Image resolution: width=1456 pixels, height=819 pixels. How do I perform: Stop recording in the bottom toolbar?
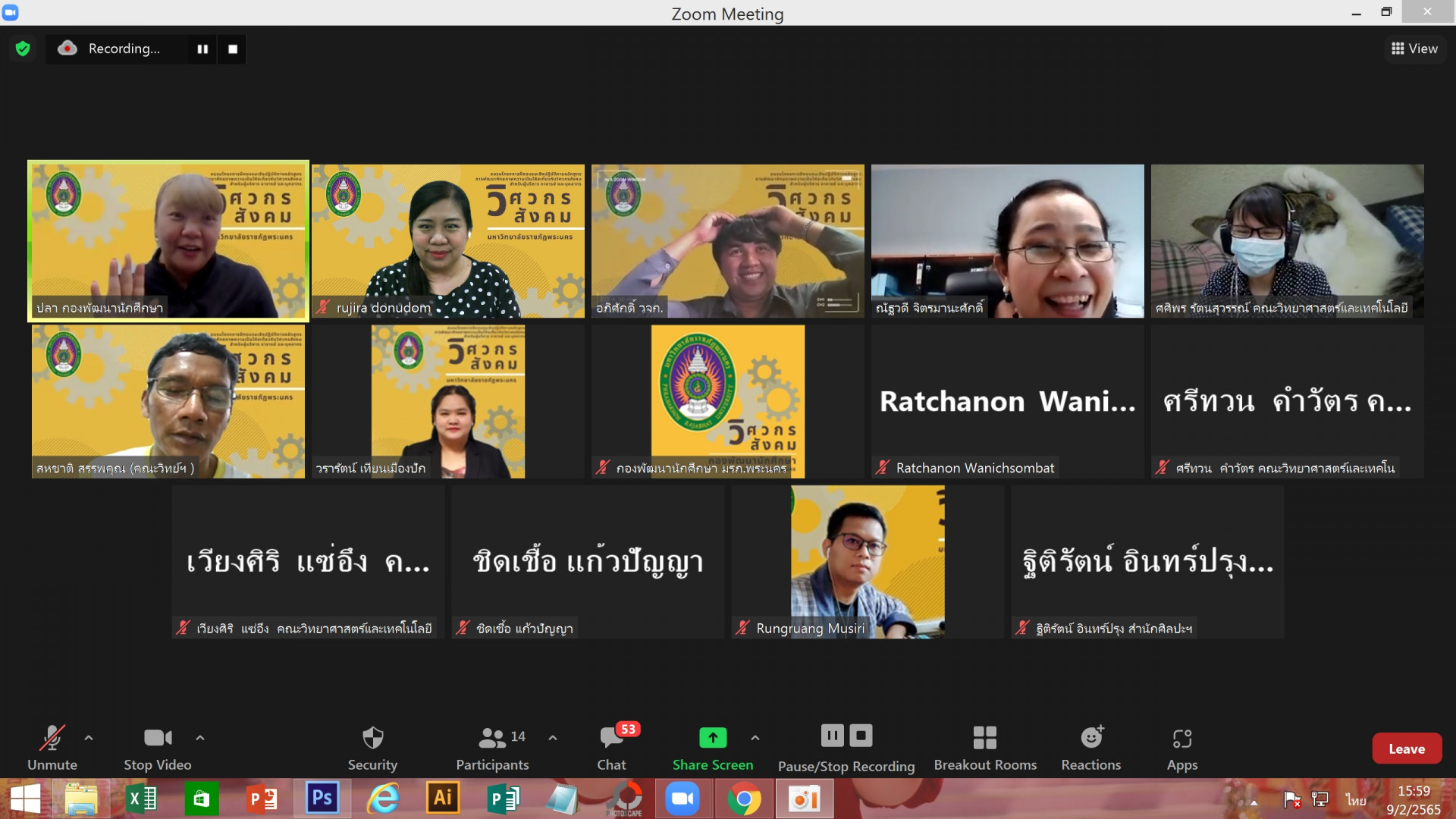click(861, 735)
